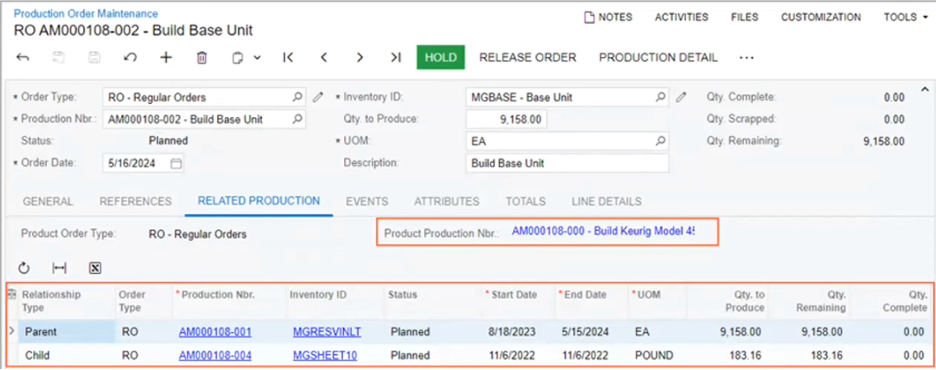Open clipboard dropdown arrow in toolbar
Screen dimensions: 936x370
click(257, 58)
